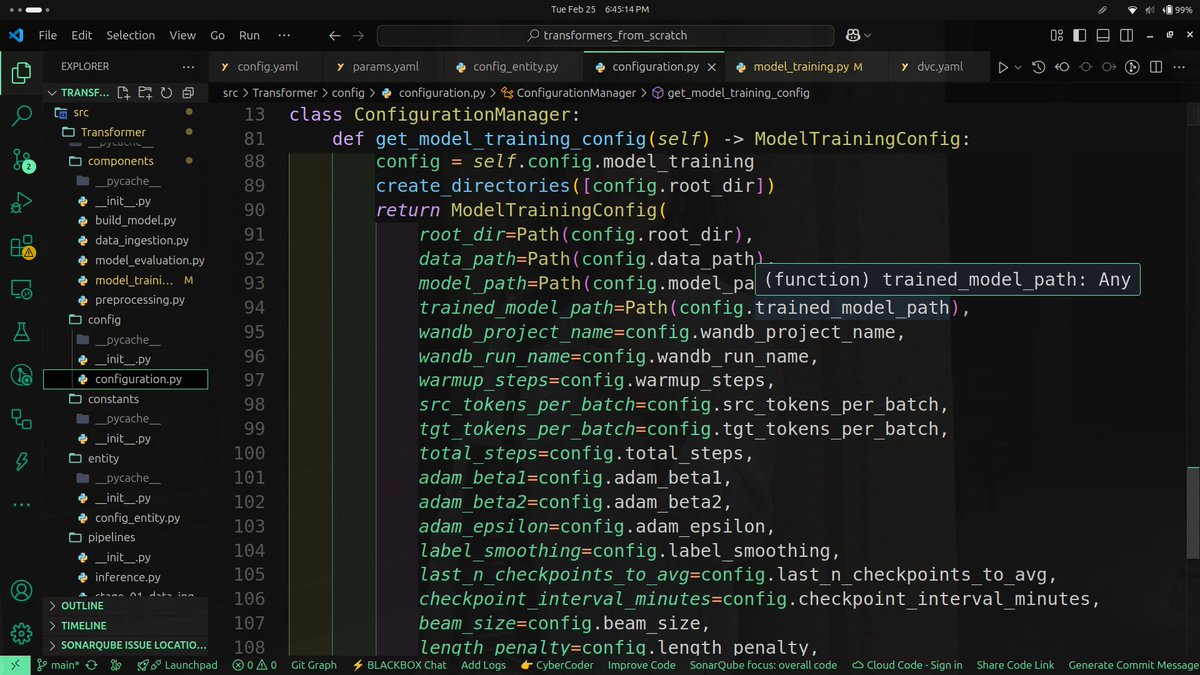This screenshot has width=1200, height=675.
Task: Split the editor to the right
Action: pyautogui.click(x=1156, y=67)
